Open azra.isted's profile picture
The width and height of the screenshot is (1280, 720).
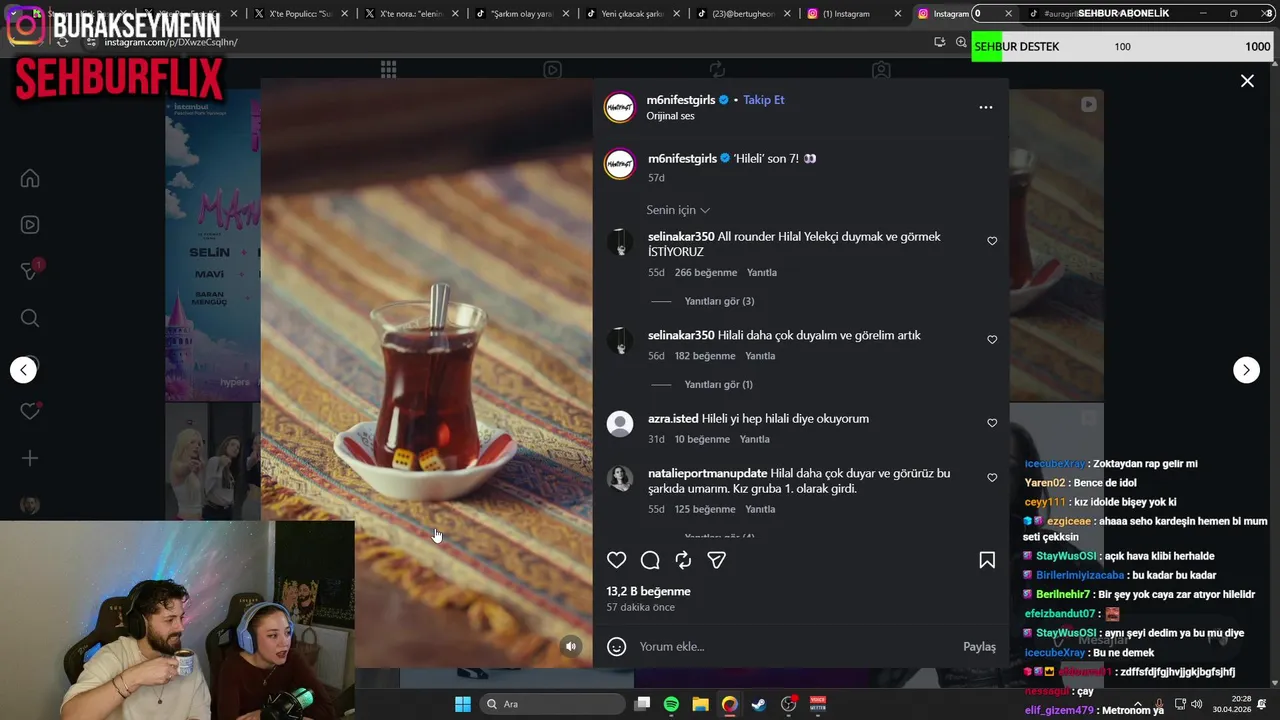click(620, 424)
